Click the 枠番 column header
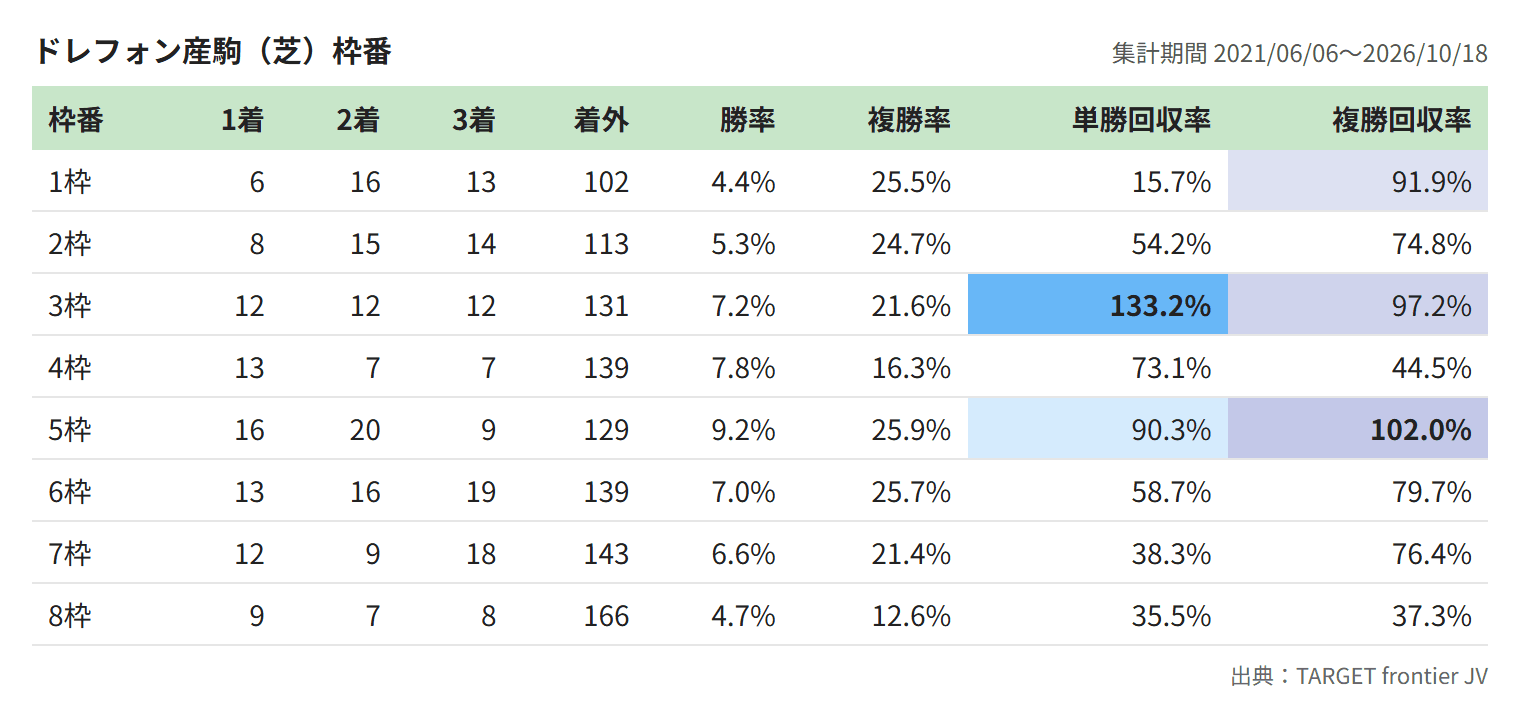1520x710 pixels. click(76, 121)
